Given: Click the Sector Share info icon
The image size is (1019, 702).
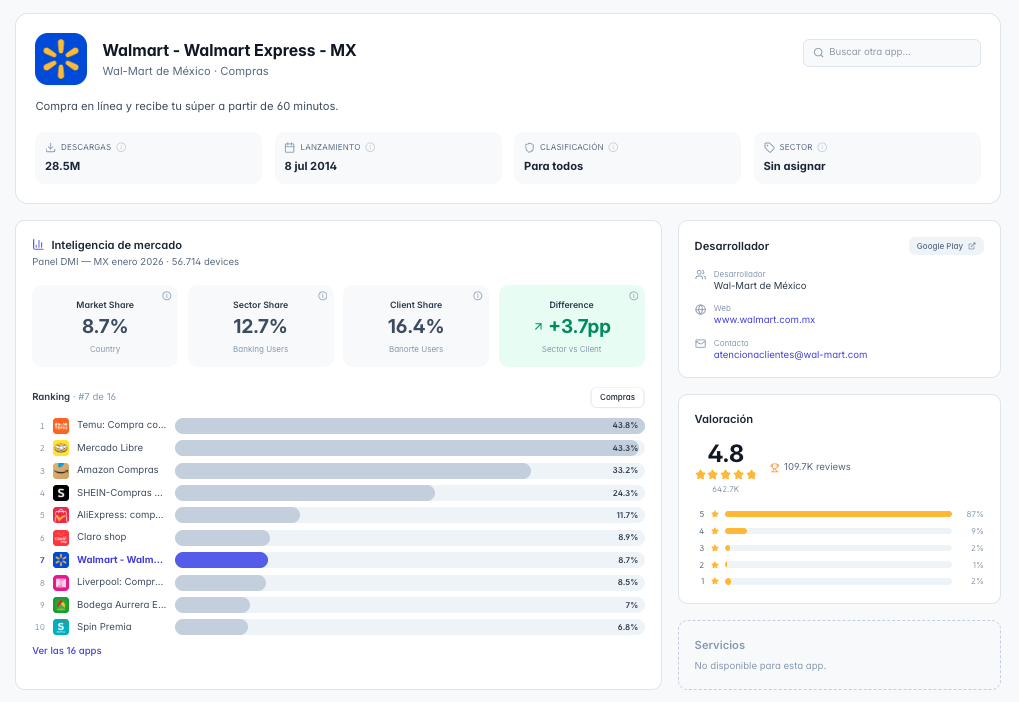Looking at the screenshot, I should coord(322,296).
